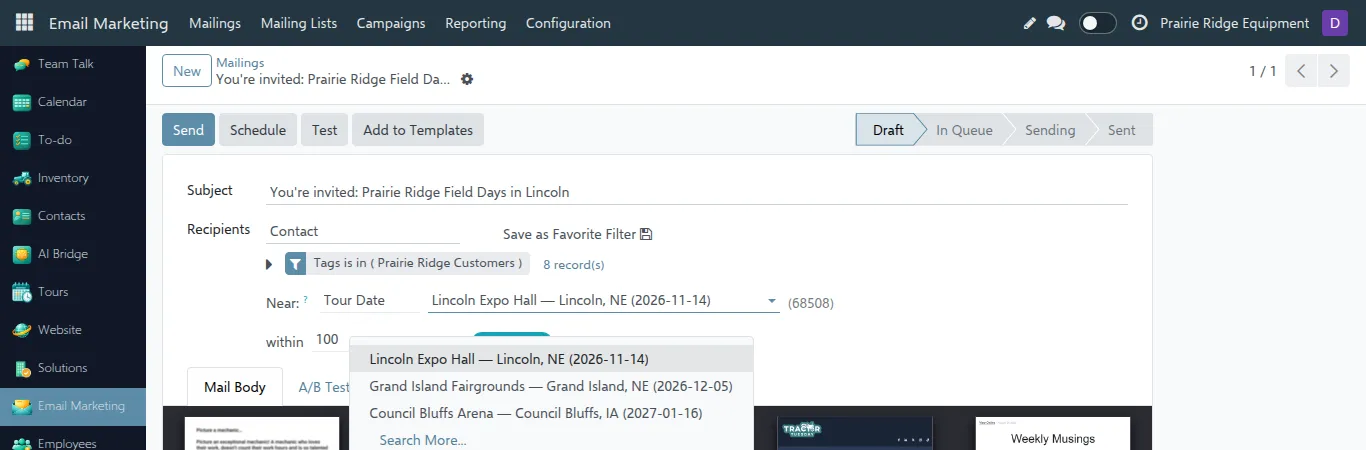This screenshot has height=450, width=1366.
Task: Click the Test button
Action: point(324,130)
